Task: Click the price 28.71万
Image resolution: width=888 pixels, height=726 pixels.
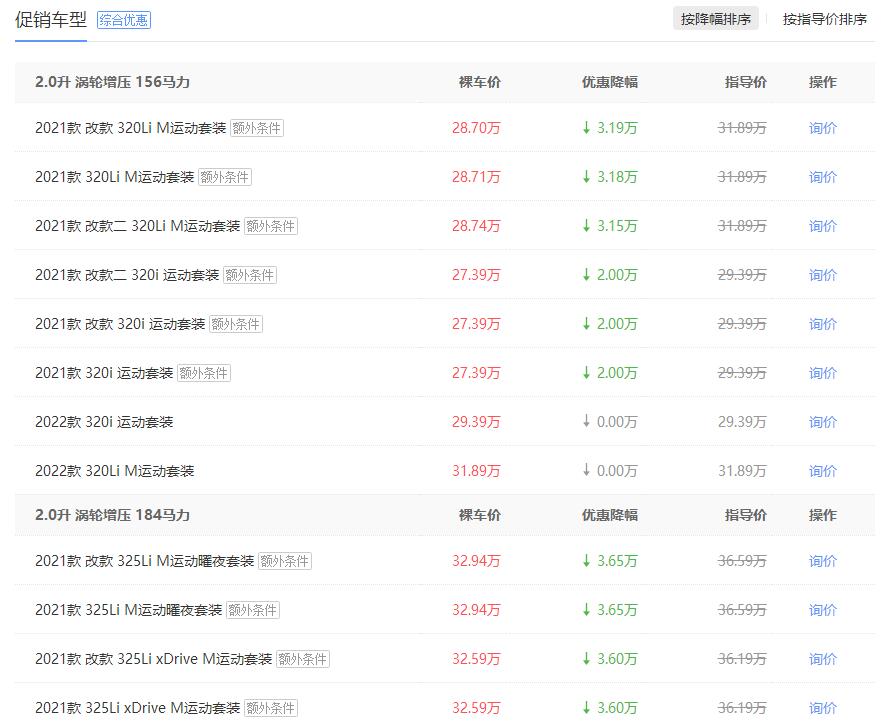Action: [x=476, y=177]
